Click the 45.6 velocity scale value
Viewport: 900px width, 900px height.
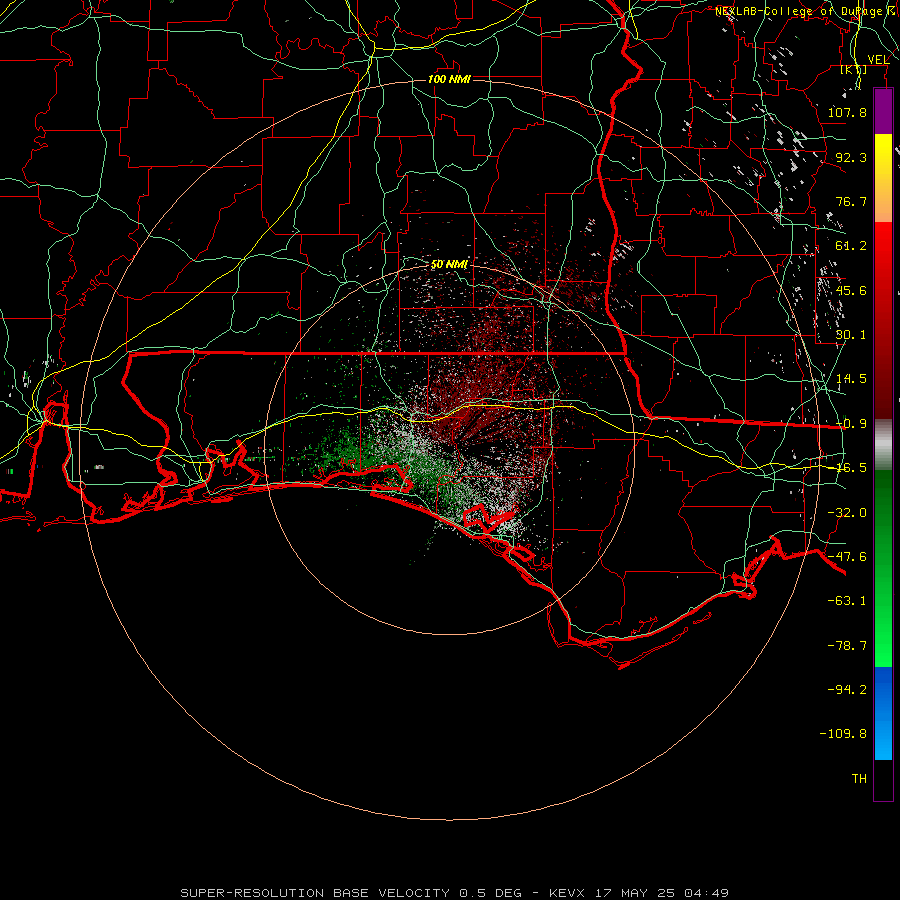(x=851, y=290)
